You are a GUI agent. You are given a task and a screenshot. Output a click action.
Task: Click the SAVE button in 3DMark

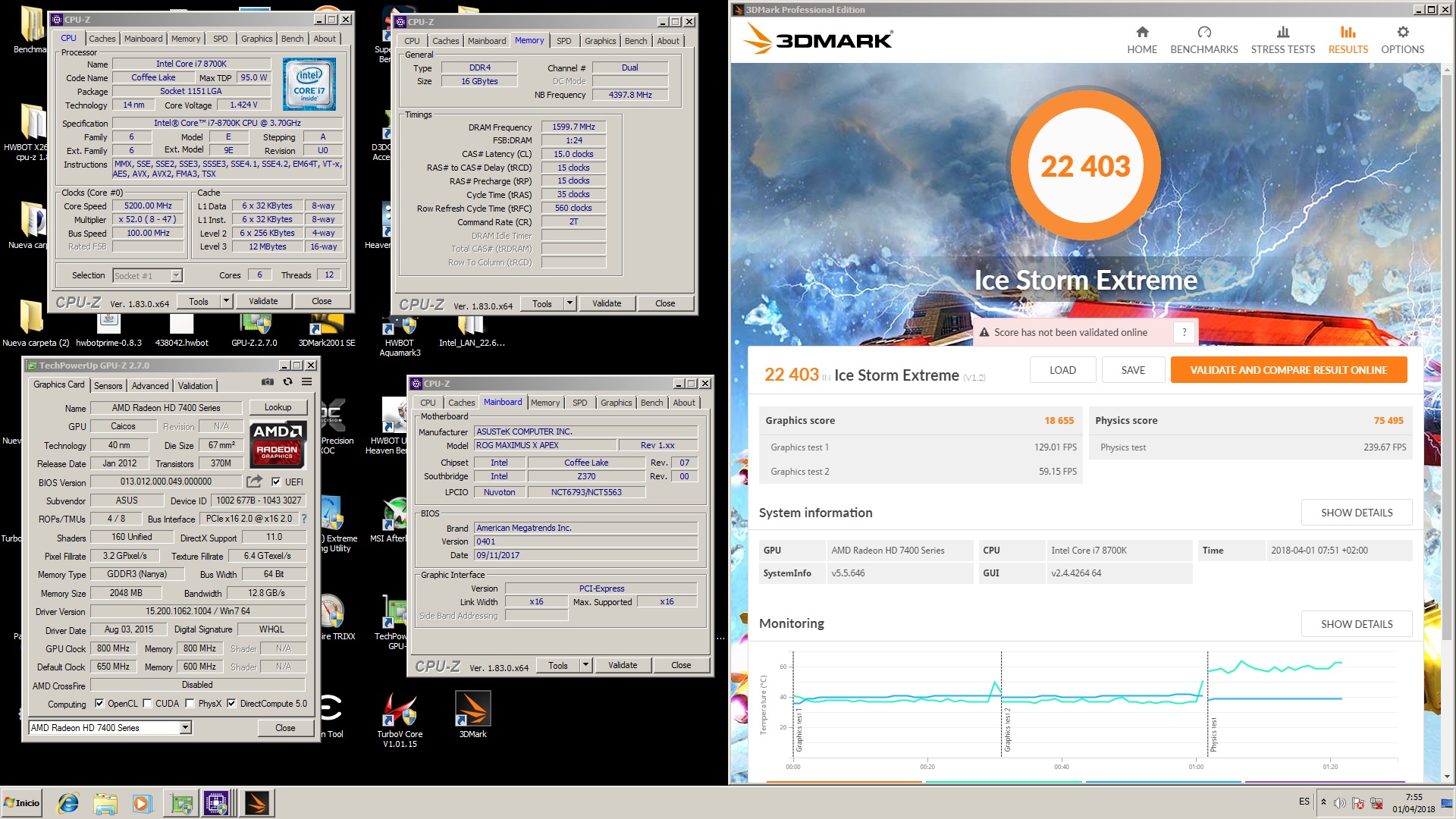click(1133, 370)
